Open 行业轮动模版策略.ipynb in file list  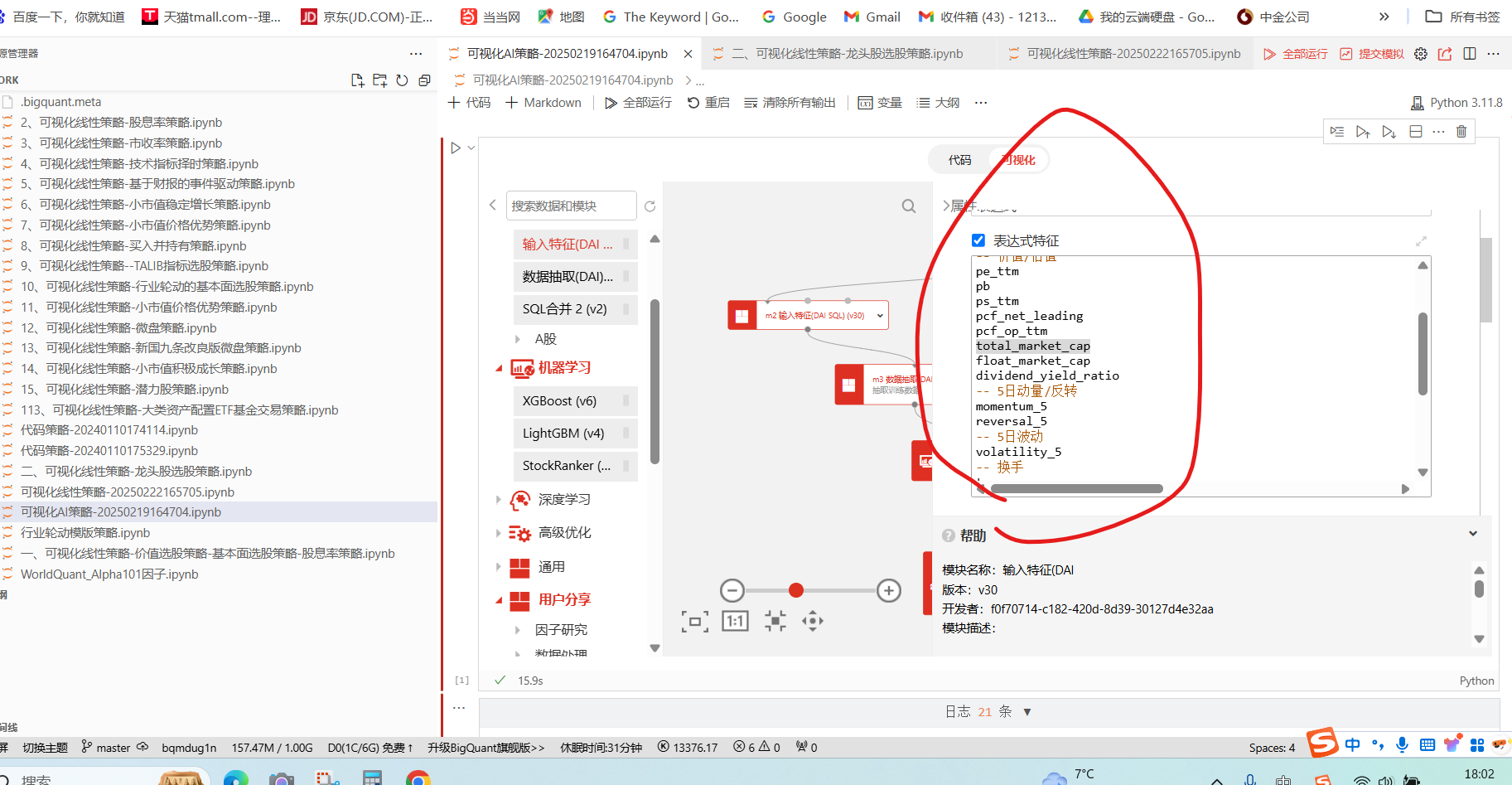point(85,533)
